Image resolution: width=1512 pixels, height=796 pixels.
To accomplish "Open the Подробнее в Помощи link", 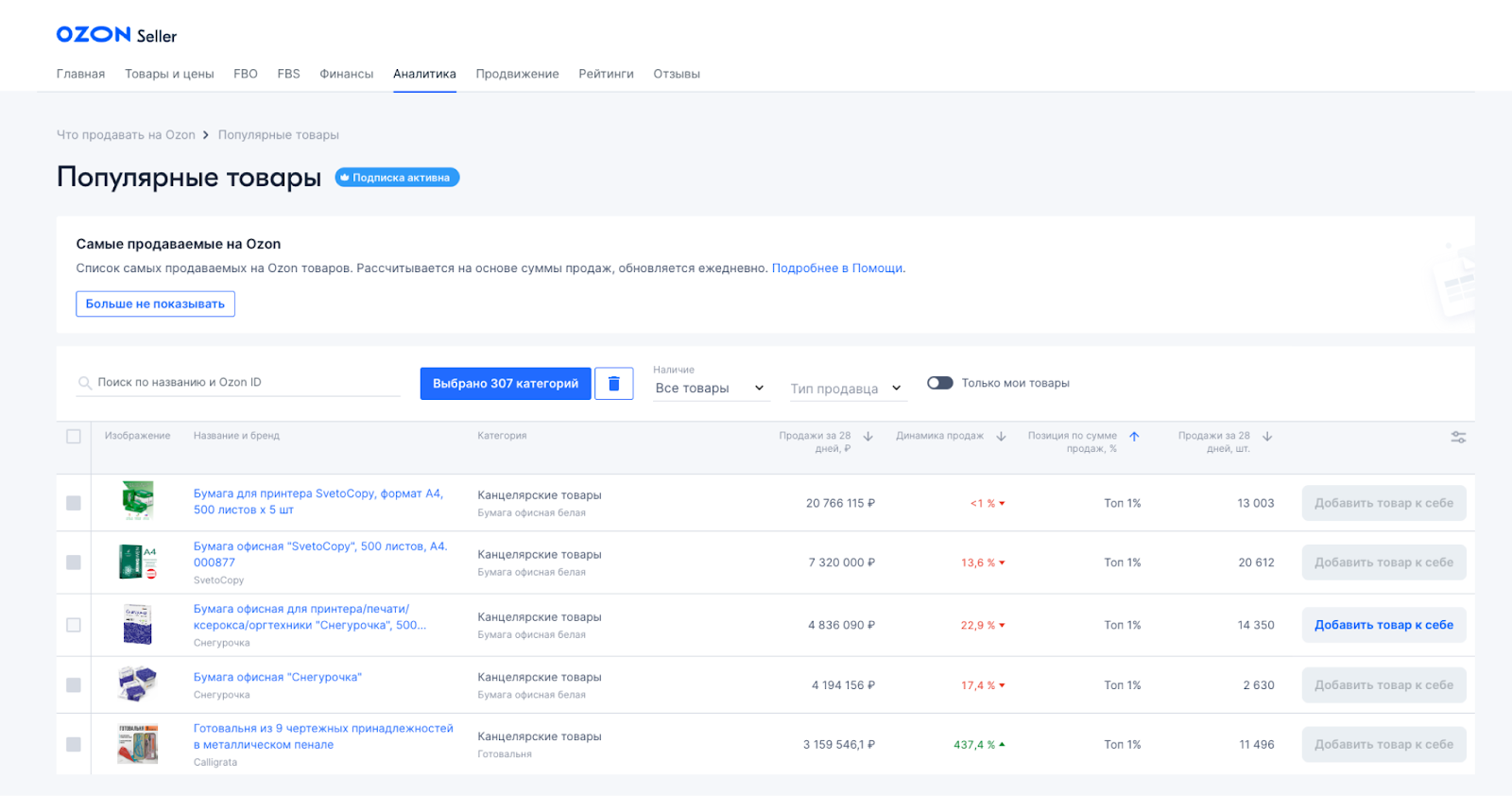I will 837,268.
